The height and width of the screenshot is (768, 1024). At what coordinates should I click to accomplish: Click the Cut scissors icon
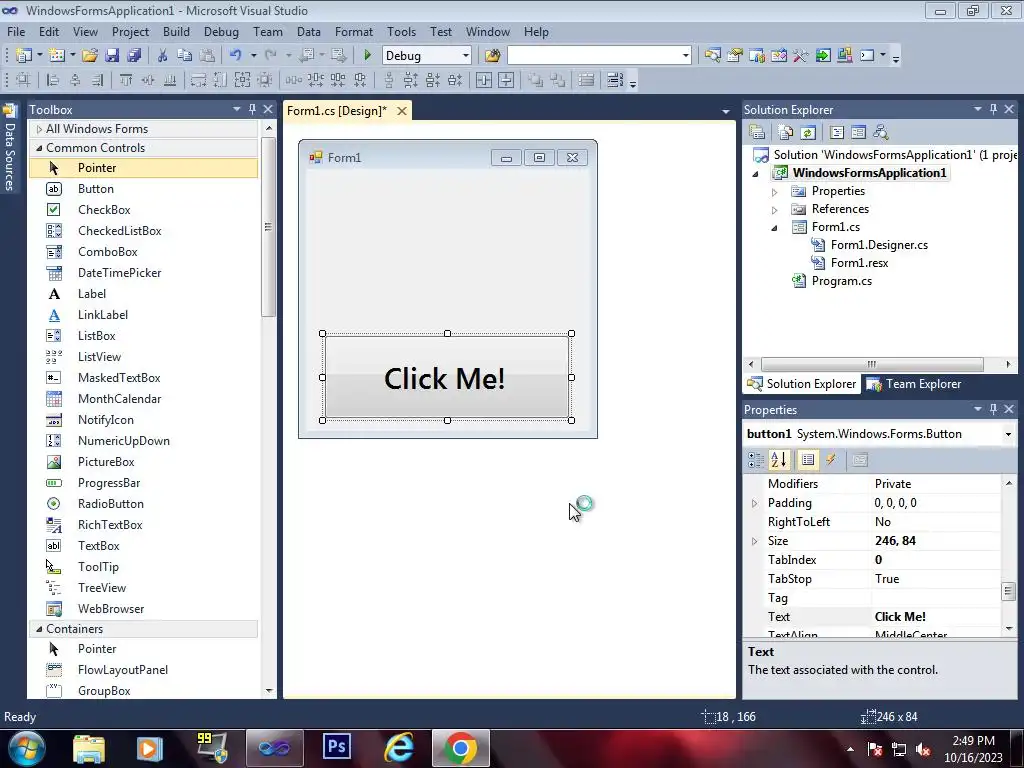[x=163, y=56]
